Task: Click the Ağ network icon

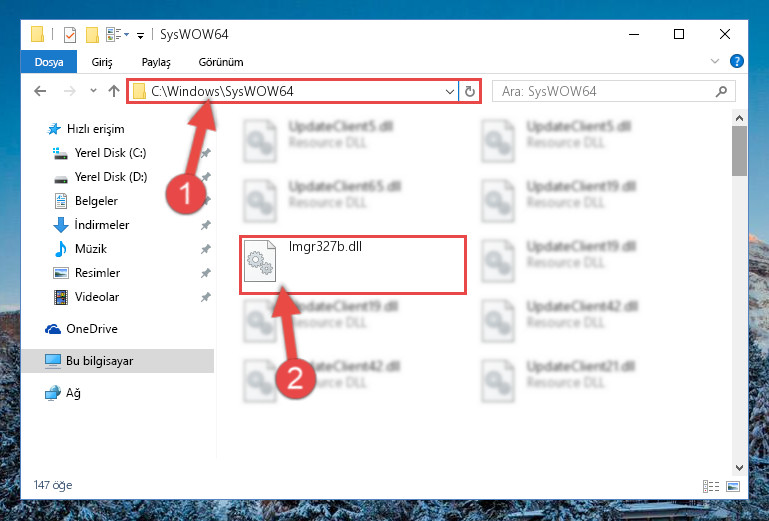Action: [52, 393]
